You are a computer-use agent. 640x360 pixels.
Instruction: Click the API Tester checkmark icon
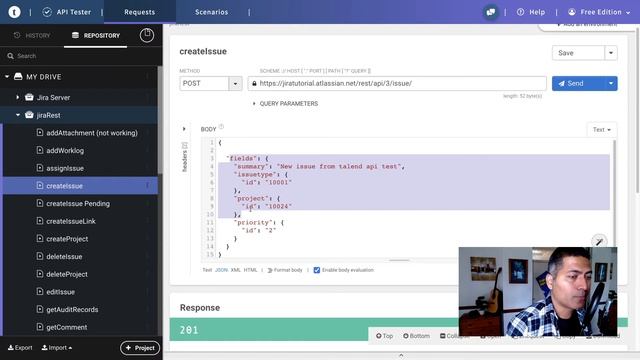click(x=47, y=12)
